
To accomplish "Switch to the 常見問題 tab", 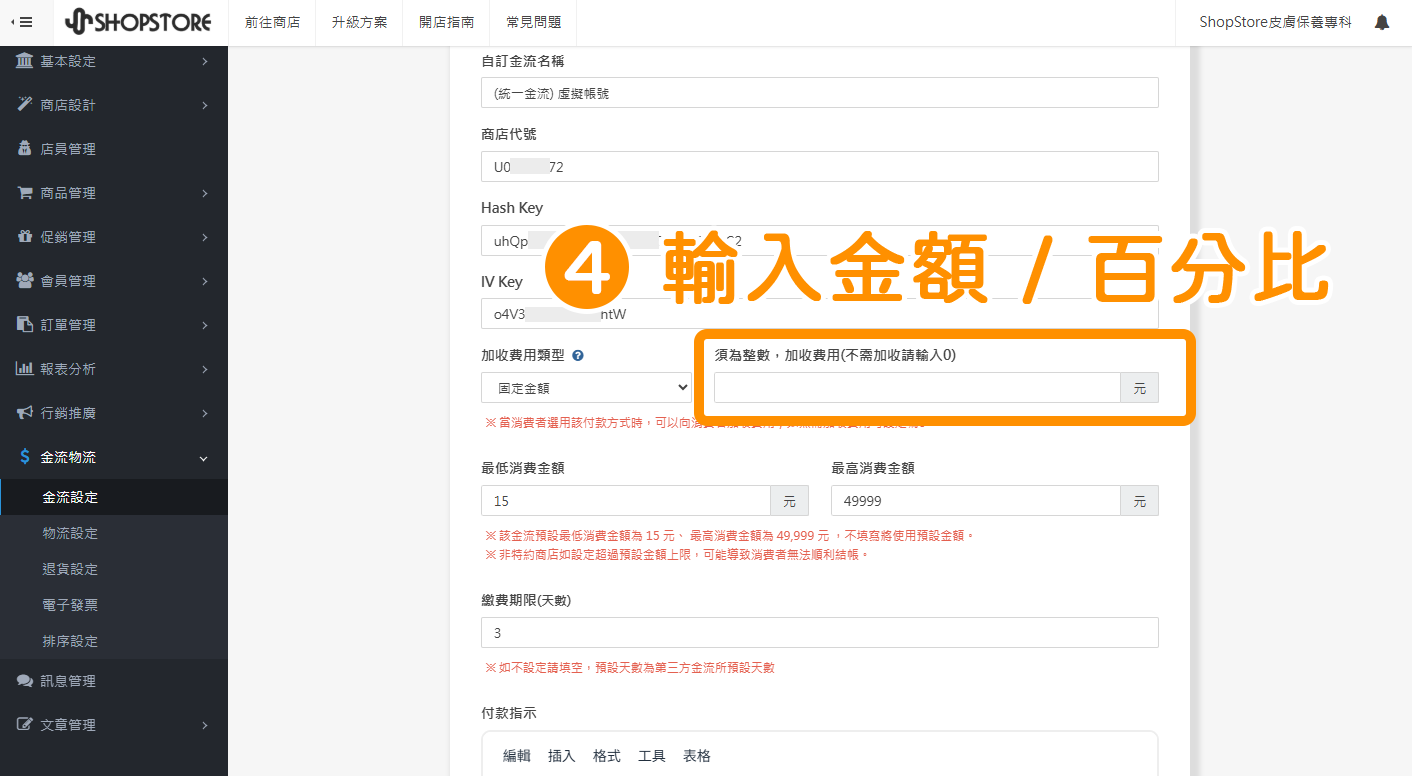I will (x=532, y=21).
